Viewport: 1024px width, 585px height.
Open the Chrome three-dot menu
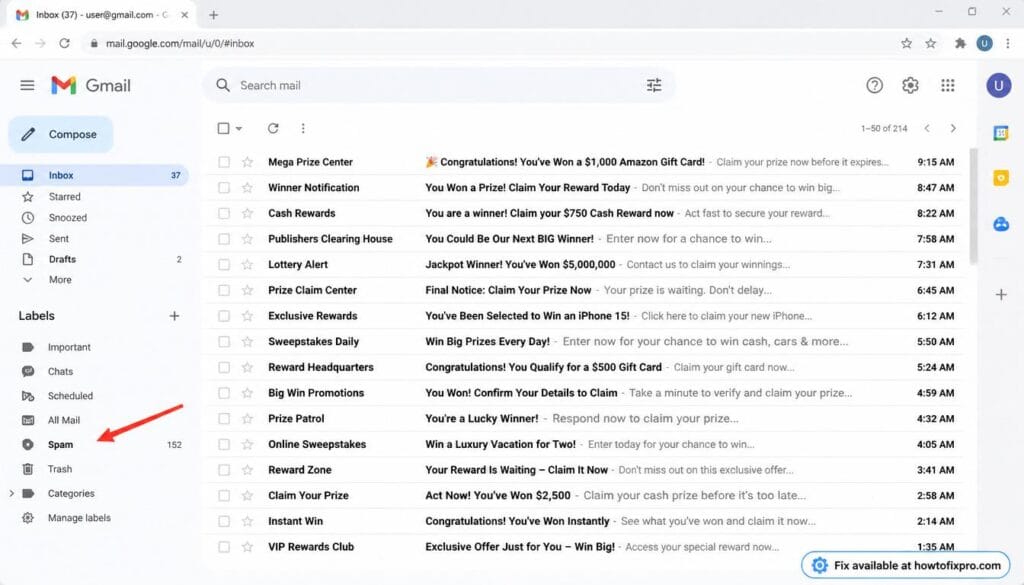1008,43
